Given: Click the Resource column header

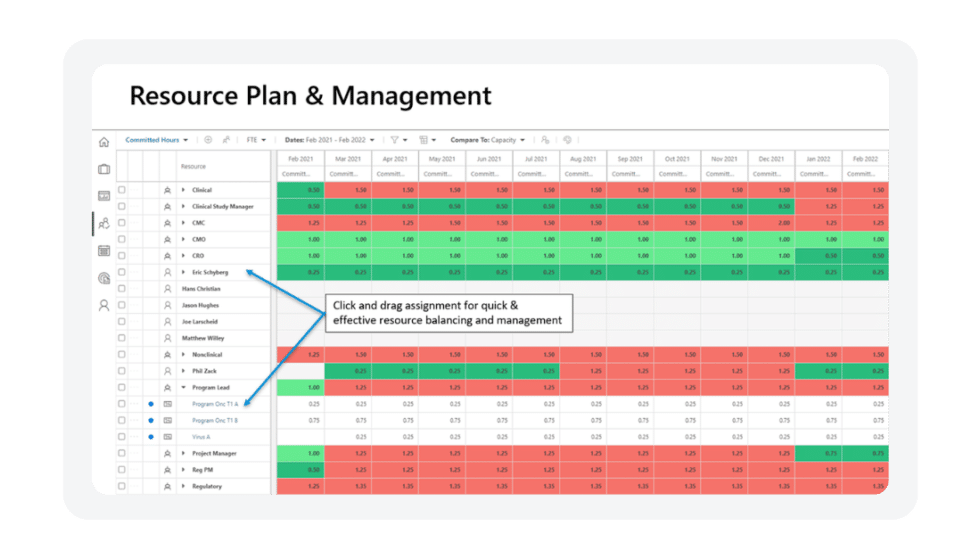Looking at the screenshot, I should pyautogui.click(x=193, y=166).
